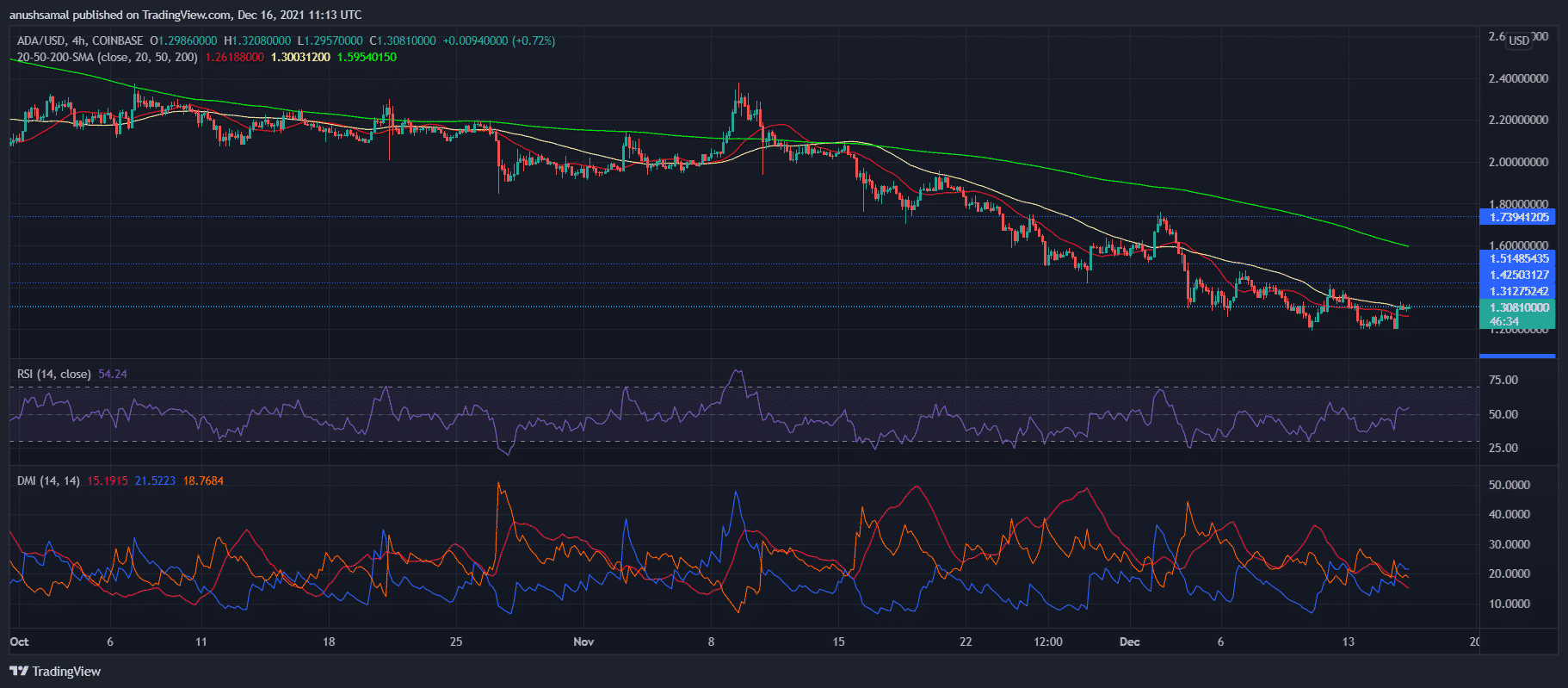Viewport: 1568px width, 688px height.
Task: Click the 20-50-200-SMA indicator legend name
Action: 107,57
